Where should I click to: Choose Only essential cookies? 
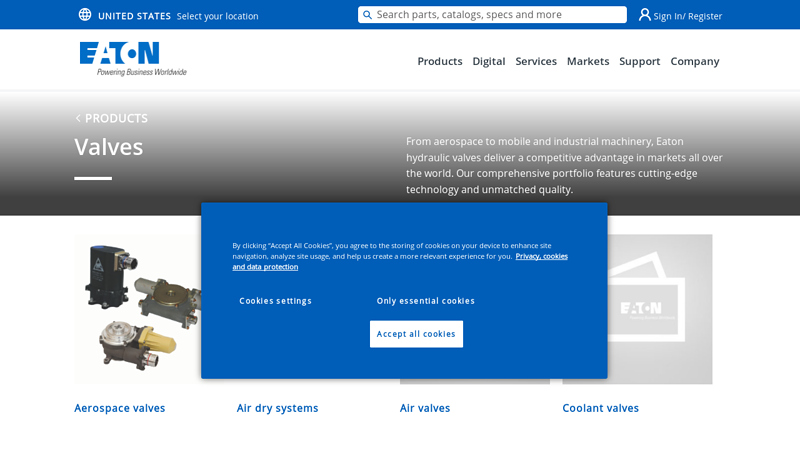click(x=426, y=301)
